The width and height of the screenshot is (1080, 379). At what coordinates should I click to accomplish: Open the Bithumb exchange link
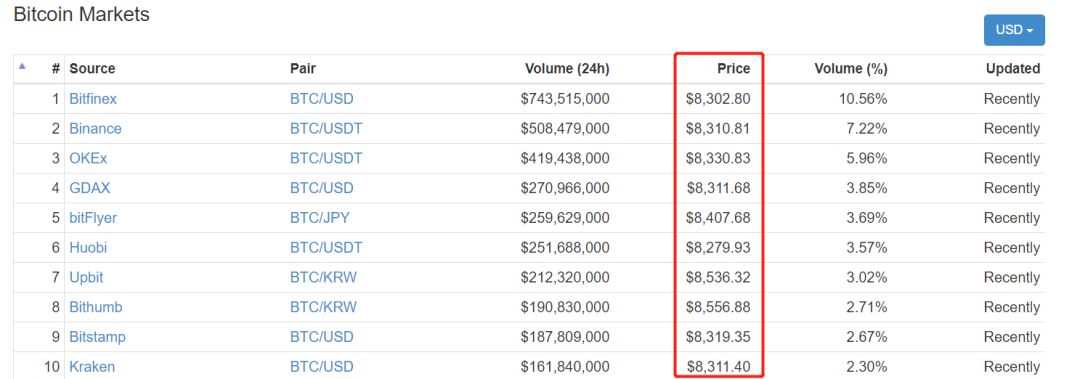96,307
